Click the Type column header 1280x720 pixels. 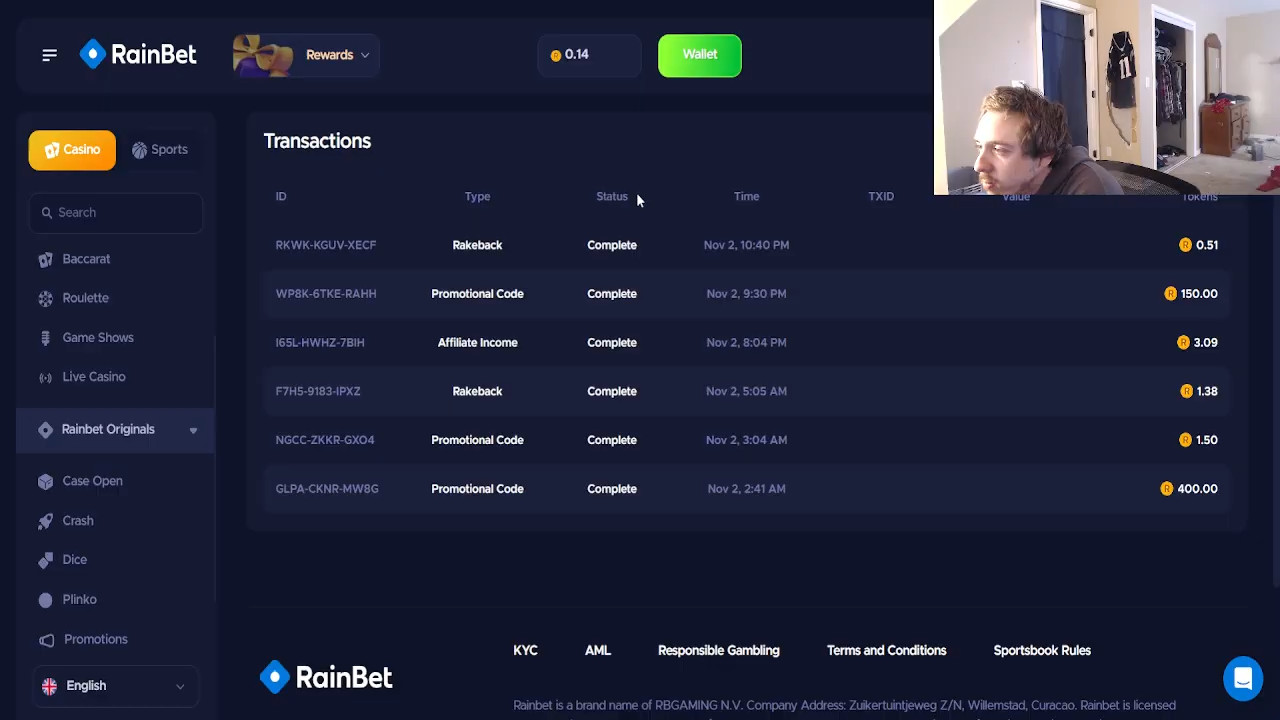coord(477,197)
